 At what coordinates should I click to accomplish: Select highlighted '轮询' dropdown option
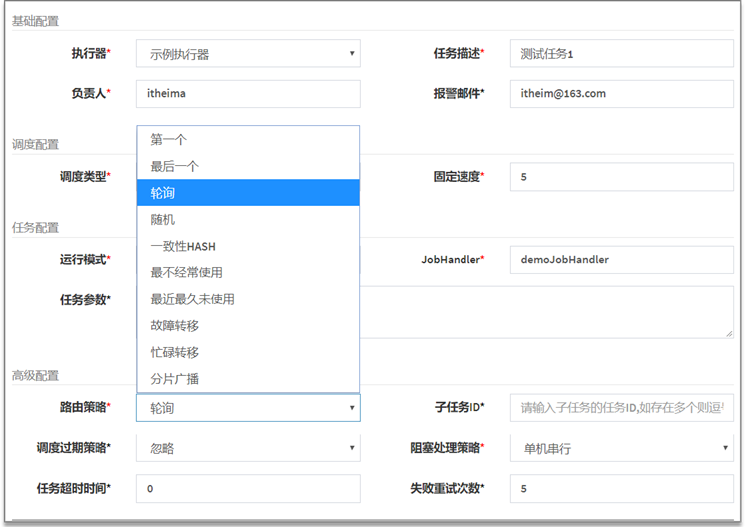248,193
